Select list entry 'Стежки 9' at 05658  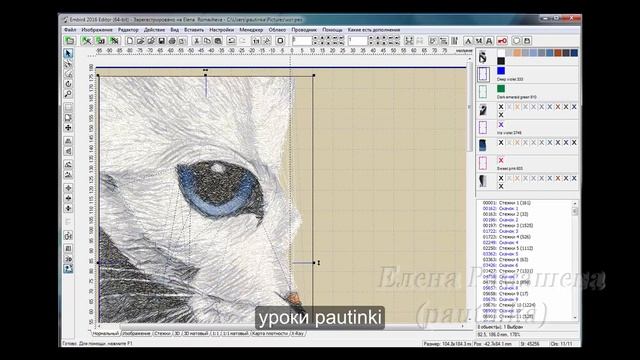point(505,293)
